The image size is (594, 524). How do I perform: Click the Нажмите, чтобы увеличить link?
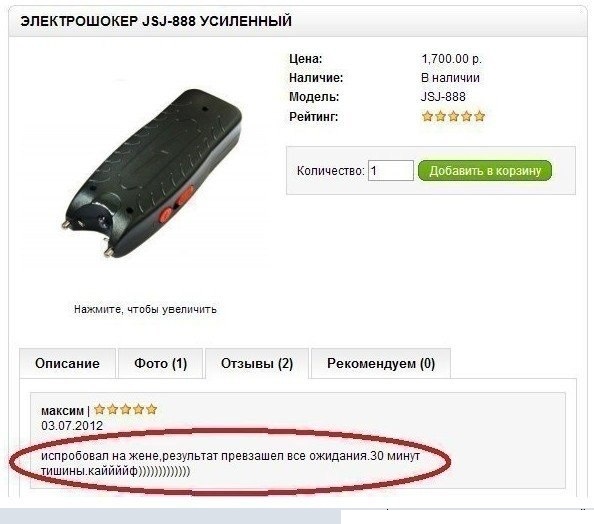[x=145, y=309]
